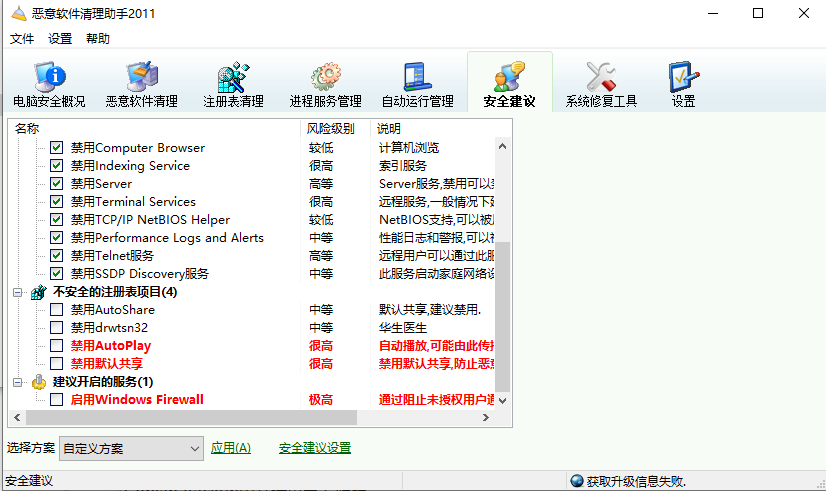Click the app logo in title bar
The image size is (826, 491).
[19, 14]
